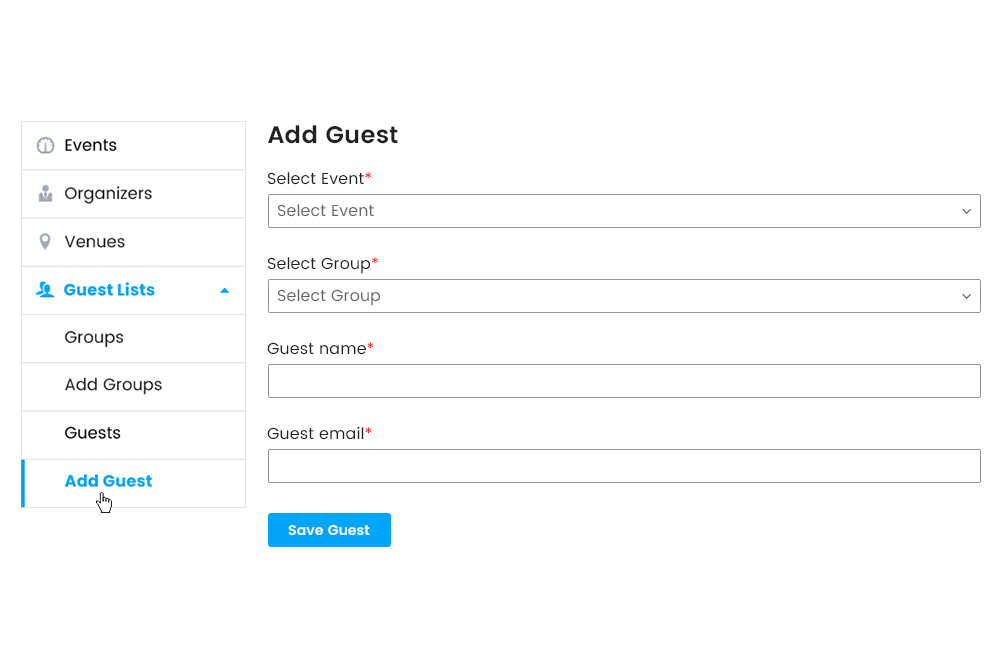This screenshot has width=1000, height=667.
Task: Go to the Events sidebar label
Action: tap(91, 146)
